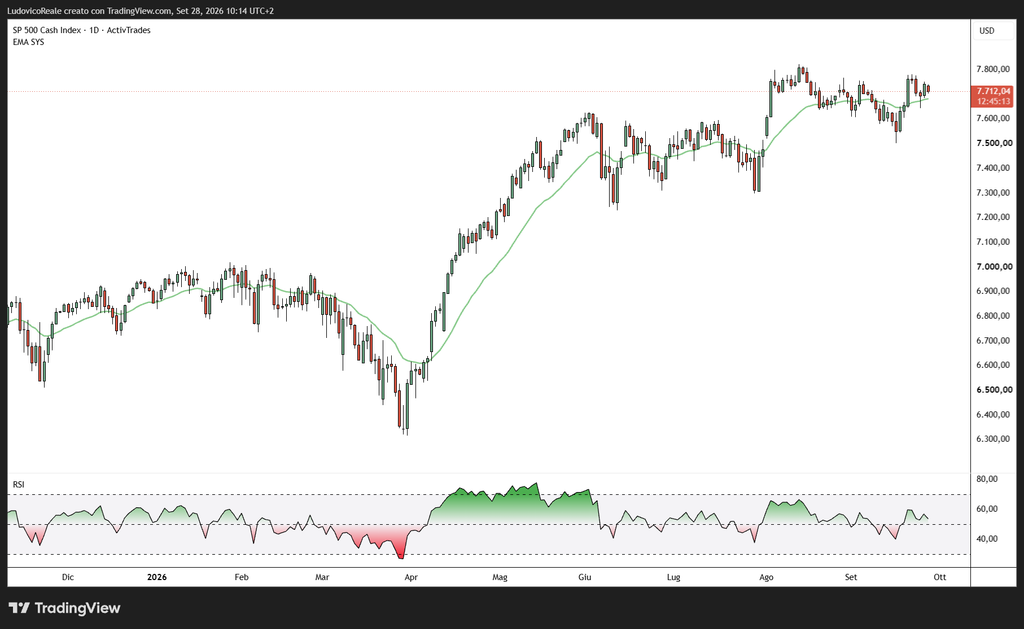This screenshot has height=629, width=1024.
Task: Click the TradingView wordmark text
Action: 77,608
